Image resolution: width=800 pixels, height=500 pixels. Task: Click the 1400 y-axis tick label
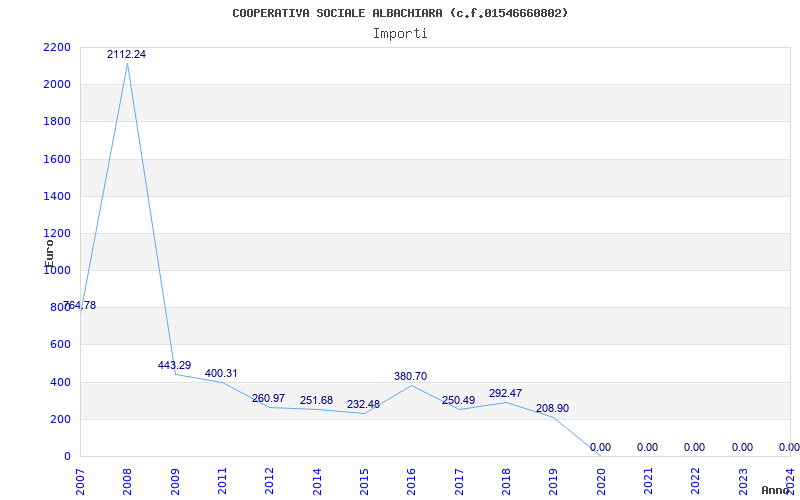[57, 196]
